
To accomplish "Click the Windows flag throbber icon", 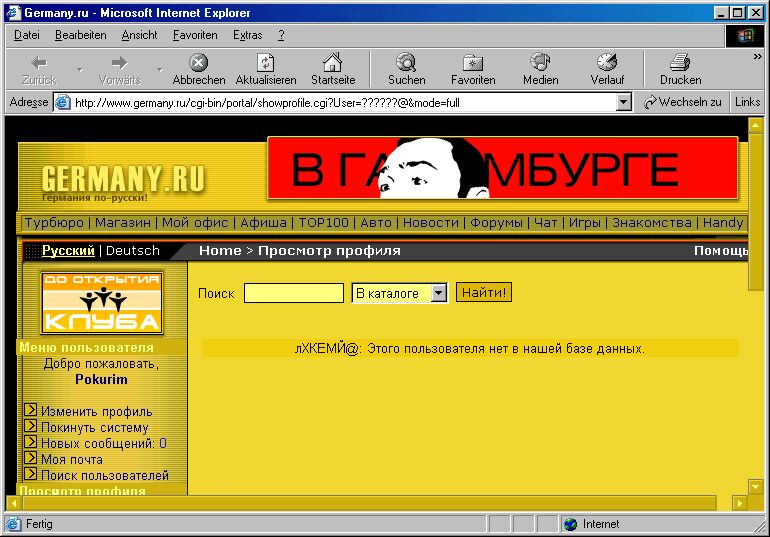I will 744,35.
